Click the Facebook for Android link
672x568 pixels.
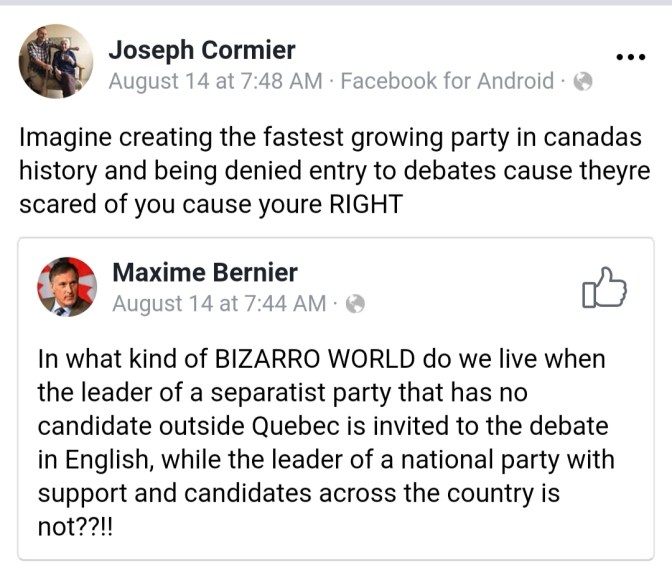pyautogui.click(x=447, y=82)
